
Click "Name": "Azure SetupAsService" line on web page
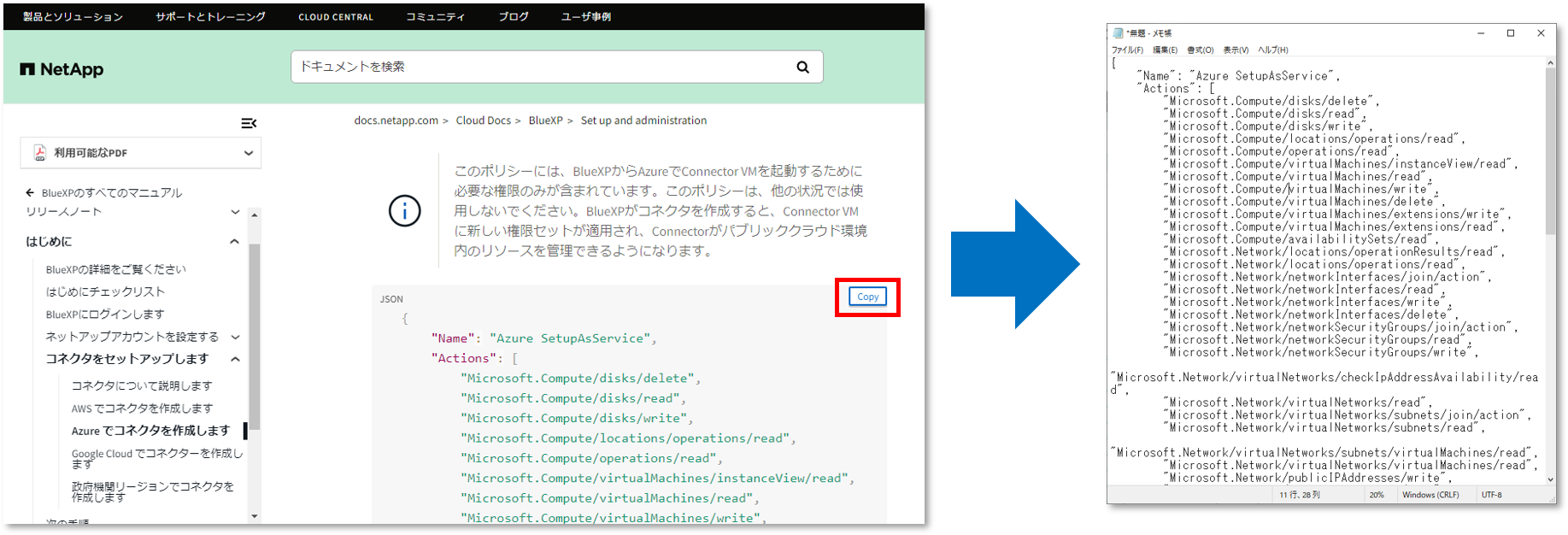544,338
